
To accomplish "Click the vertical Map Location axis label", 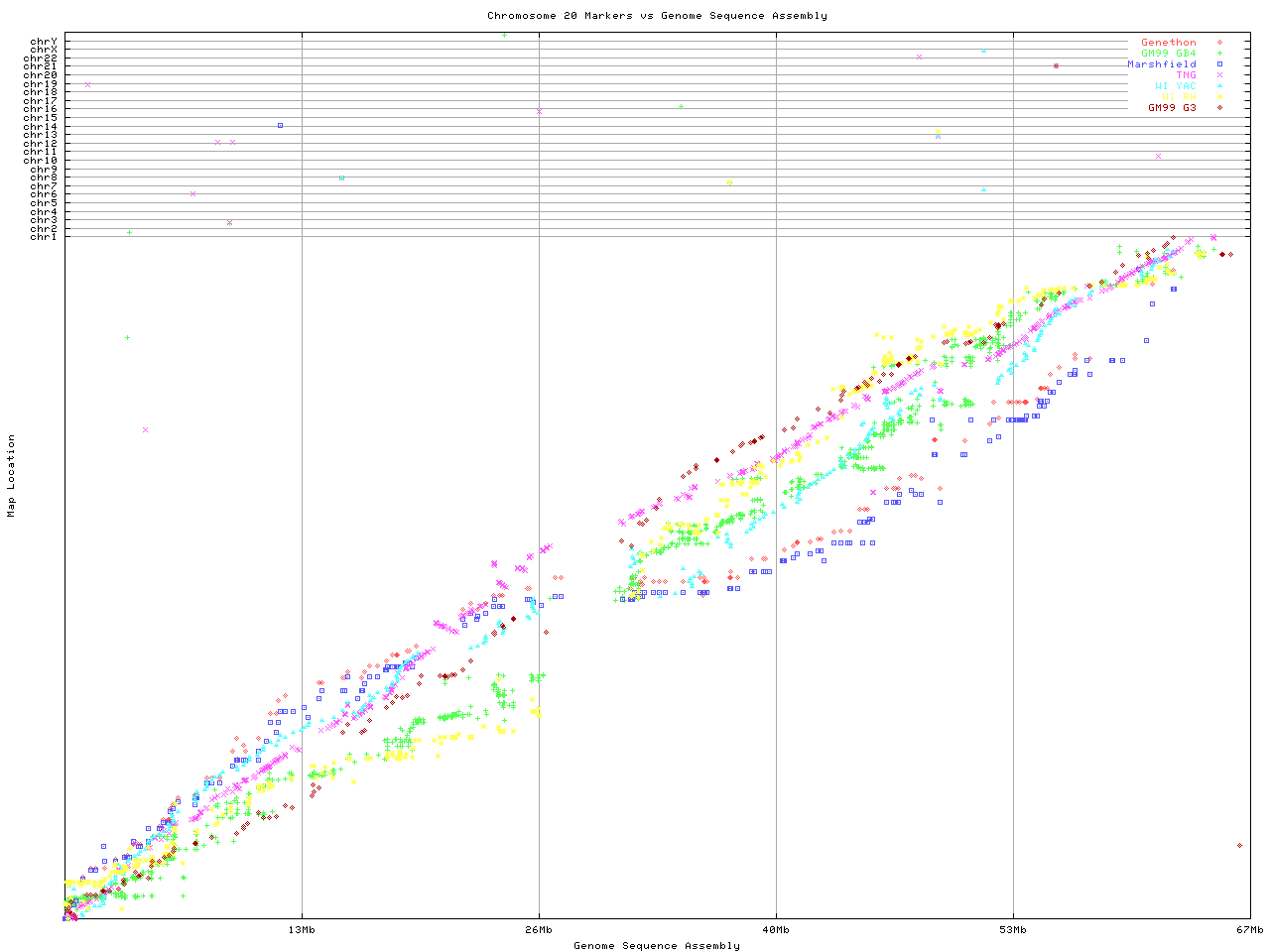I will pyautogui.click(x=12, y=476).
